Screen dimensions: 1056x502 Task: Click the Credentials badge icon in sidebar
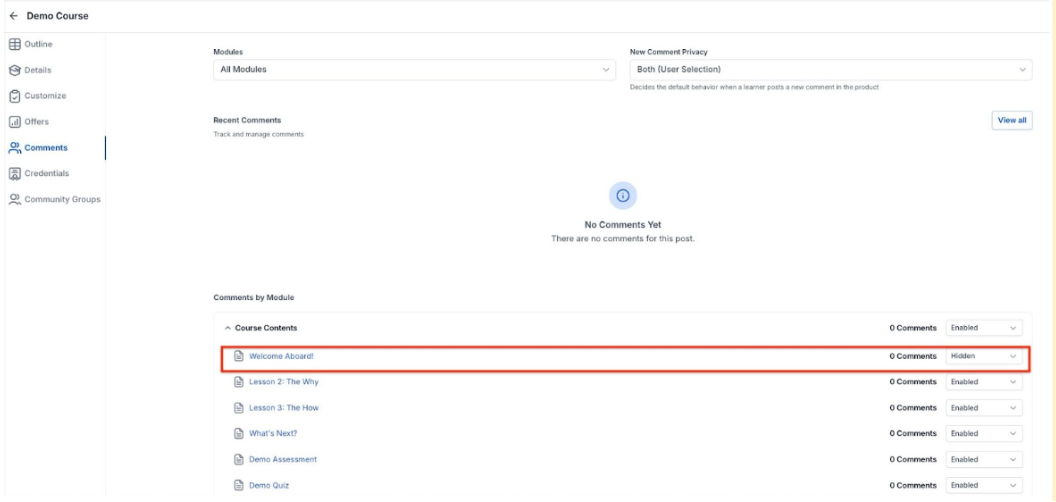(x=14, y=173)
